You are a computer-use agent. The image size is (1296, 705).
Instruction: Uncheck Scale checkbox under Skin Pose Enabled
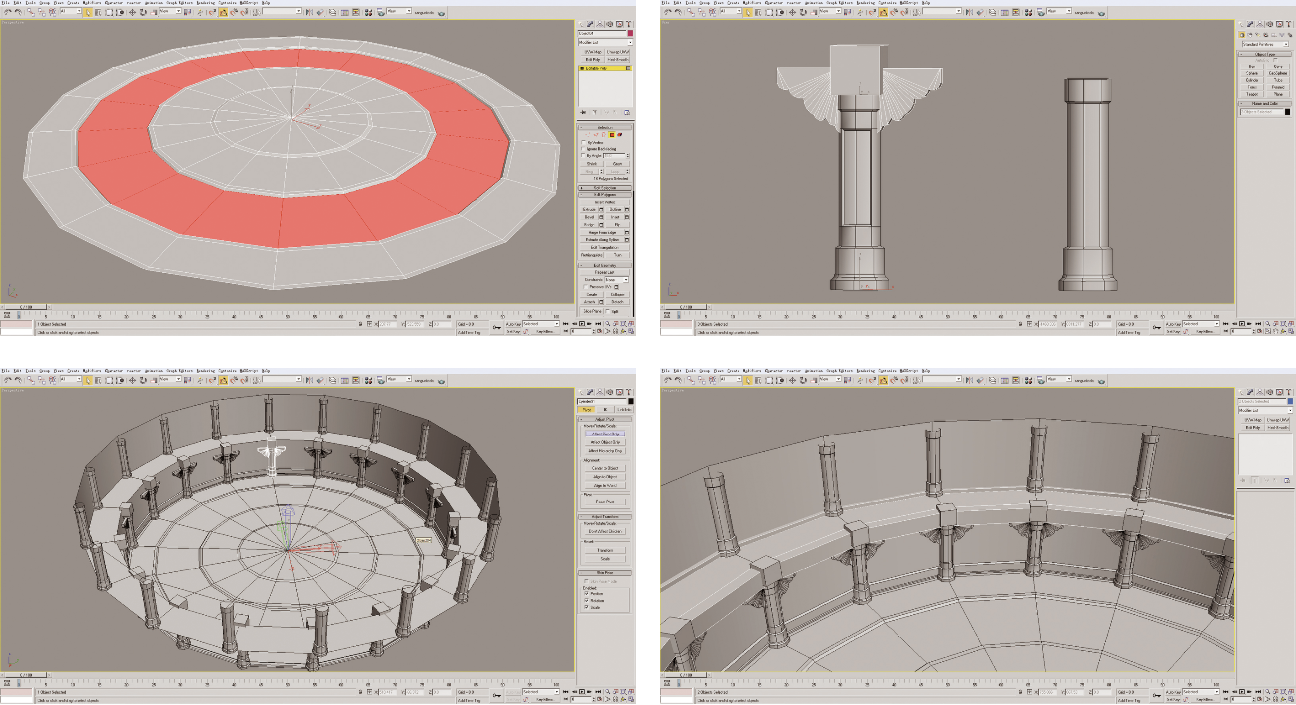point(587,607)
